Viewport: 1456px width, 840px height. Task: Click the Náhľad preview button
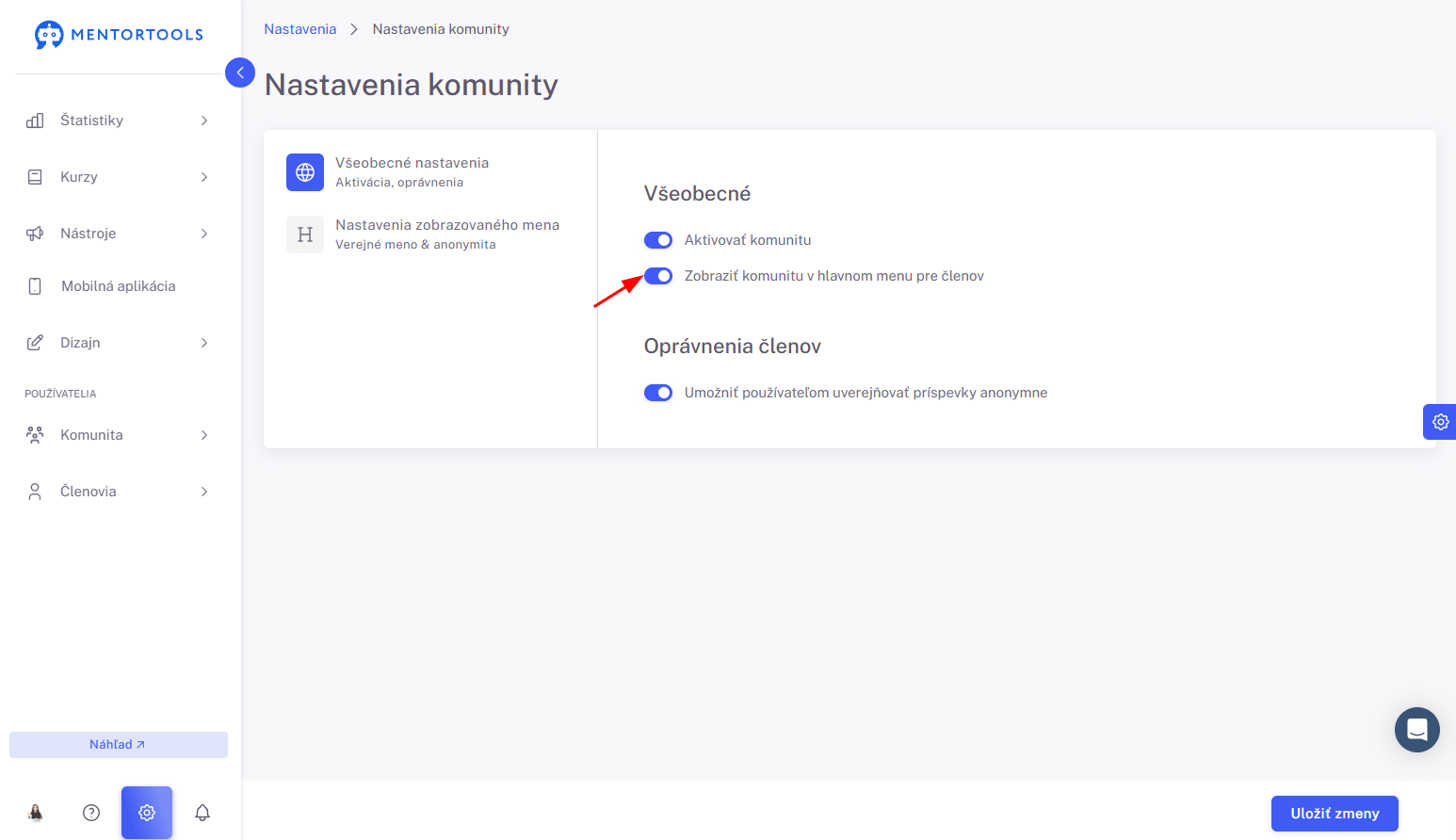[119, 745]
